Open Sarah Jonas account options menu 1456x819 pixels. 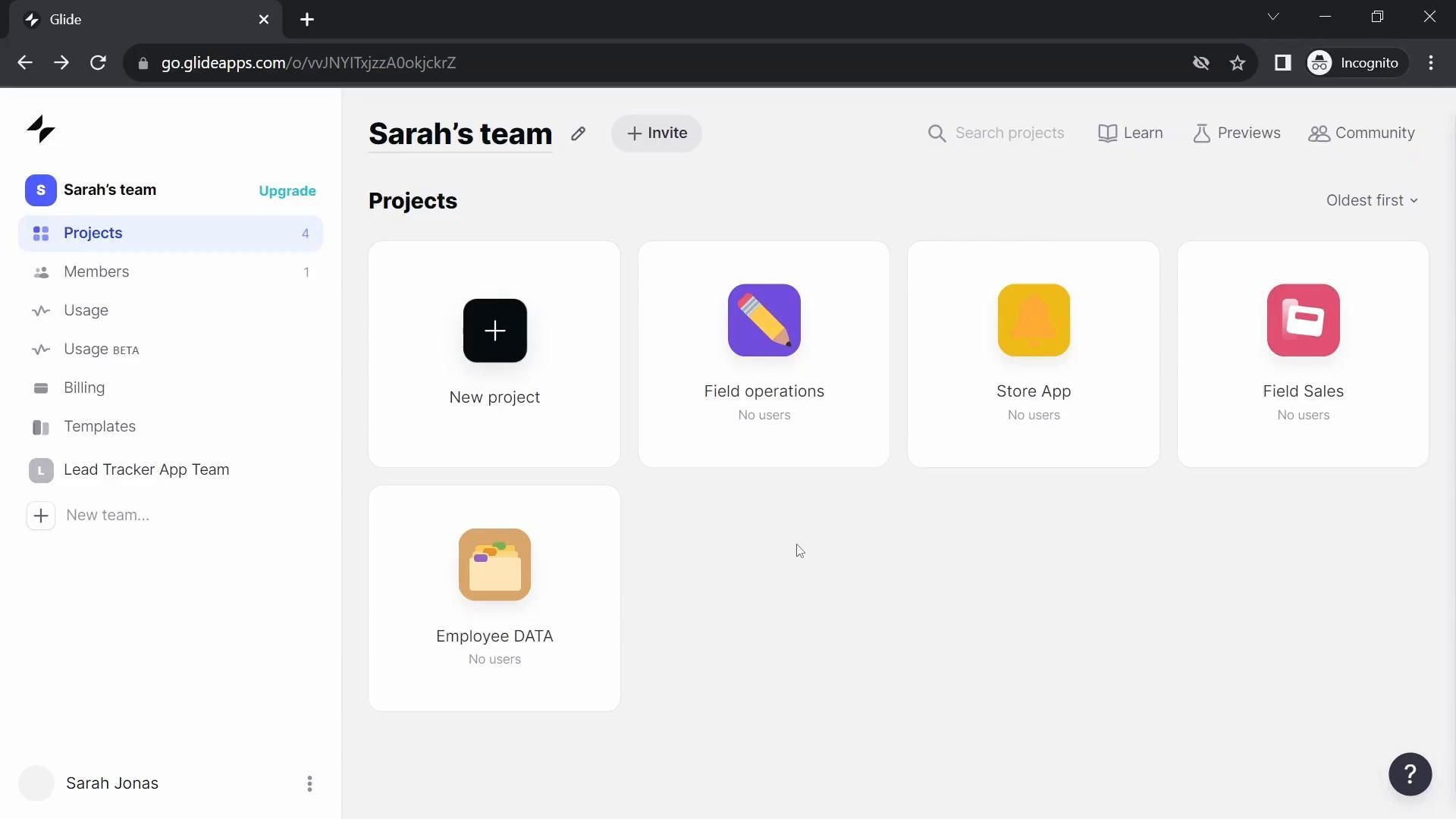[309, 783]
